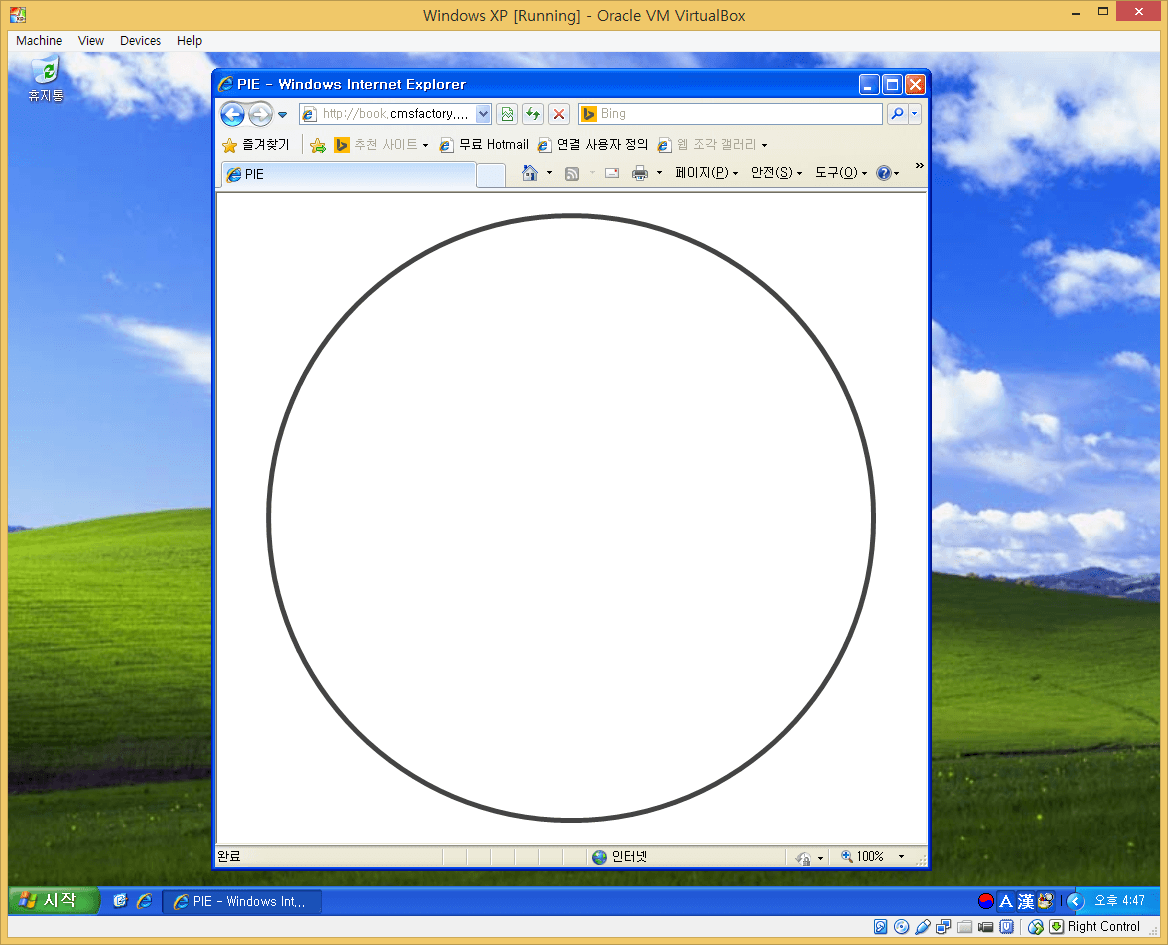Click the 漢 Hanja conversion icon
The width and height of the screenshot is (1168, 945).
click(1026, 902)
